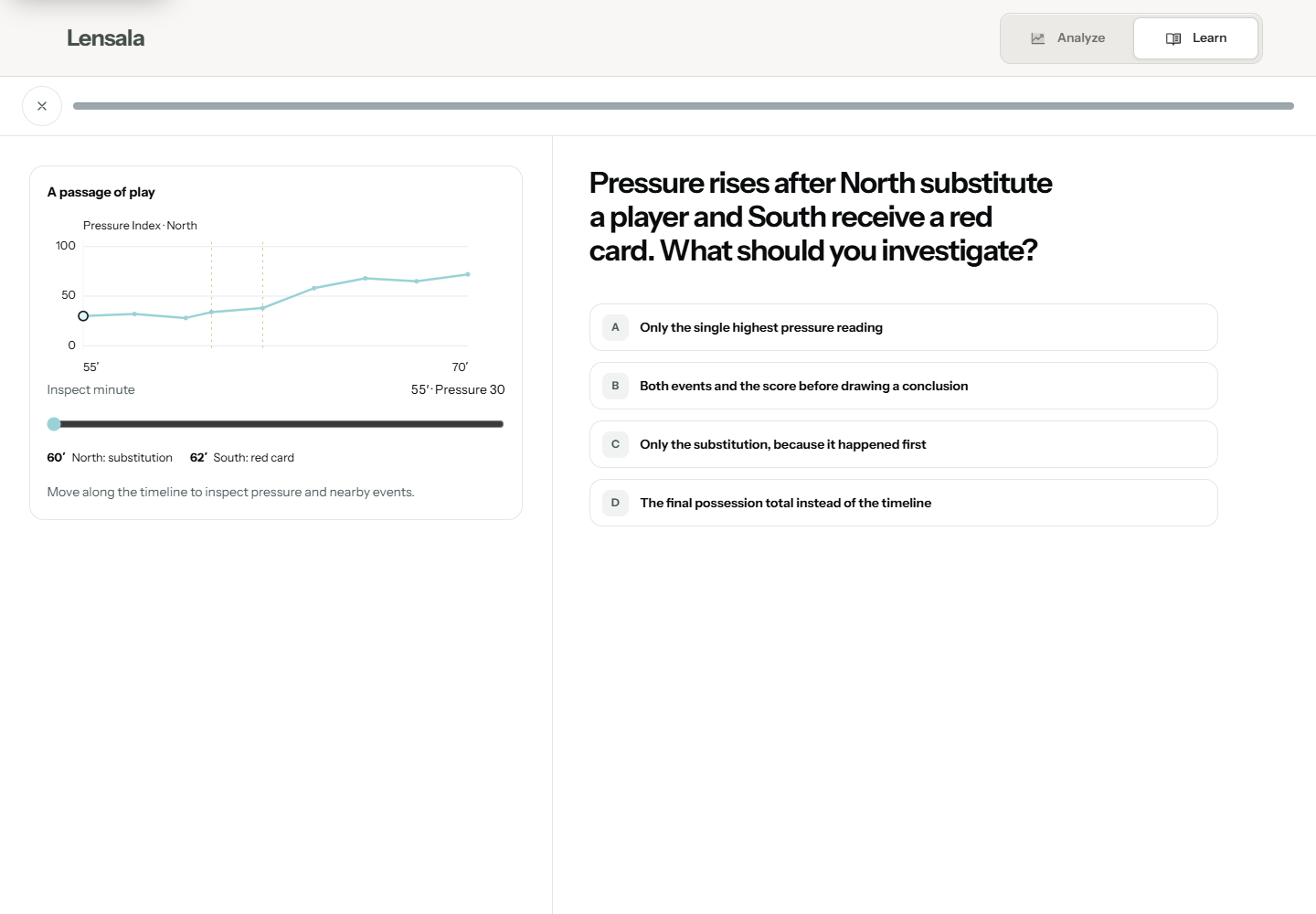Select answer D: the final possession total
This screenshot has width=1316, height=914.
click(x=903, y=503)
